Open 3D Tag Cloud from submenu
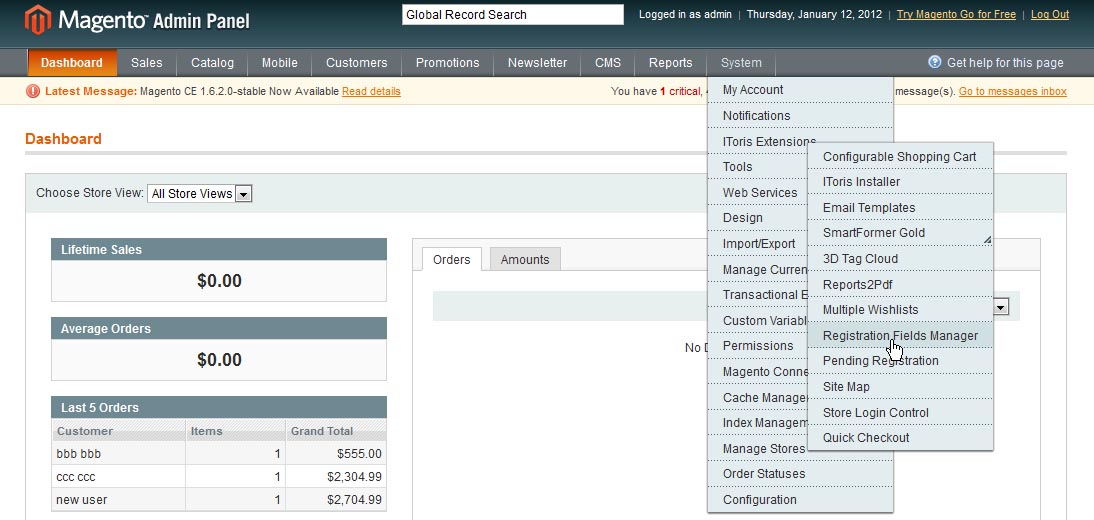 [900, 258]
